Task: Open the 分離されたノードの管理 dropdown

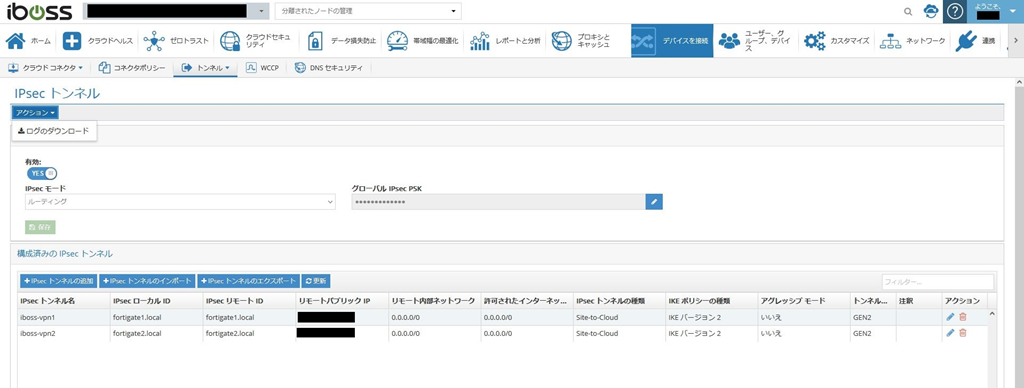Action: point(368,11)
